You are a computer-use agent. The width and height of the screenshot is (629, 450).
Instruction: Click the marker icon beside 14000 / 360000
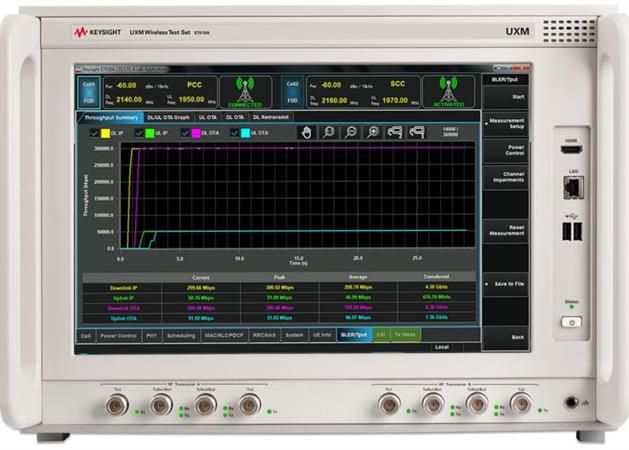point(416,132)
